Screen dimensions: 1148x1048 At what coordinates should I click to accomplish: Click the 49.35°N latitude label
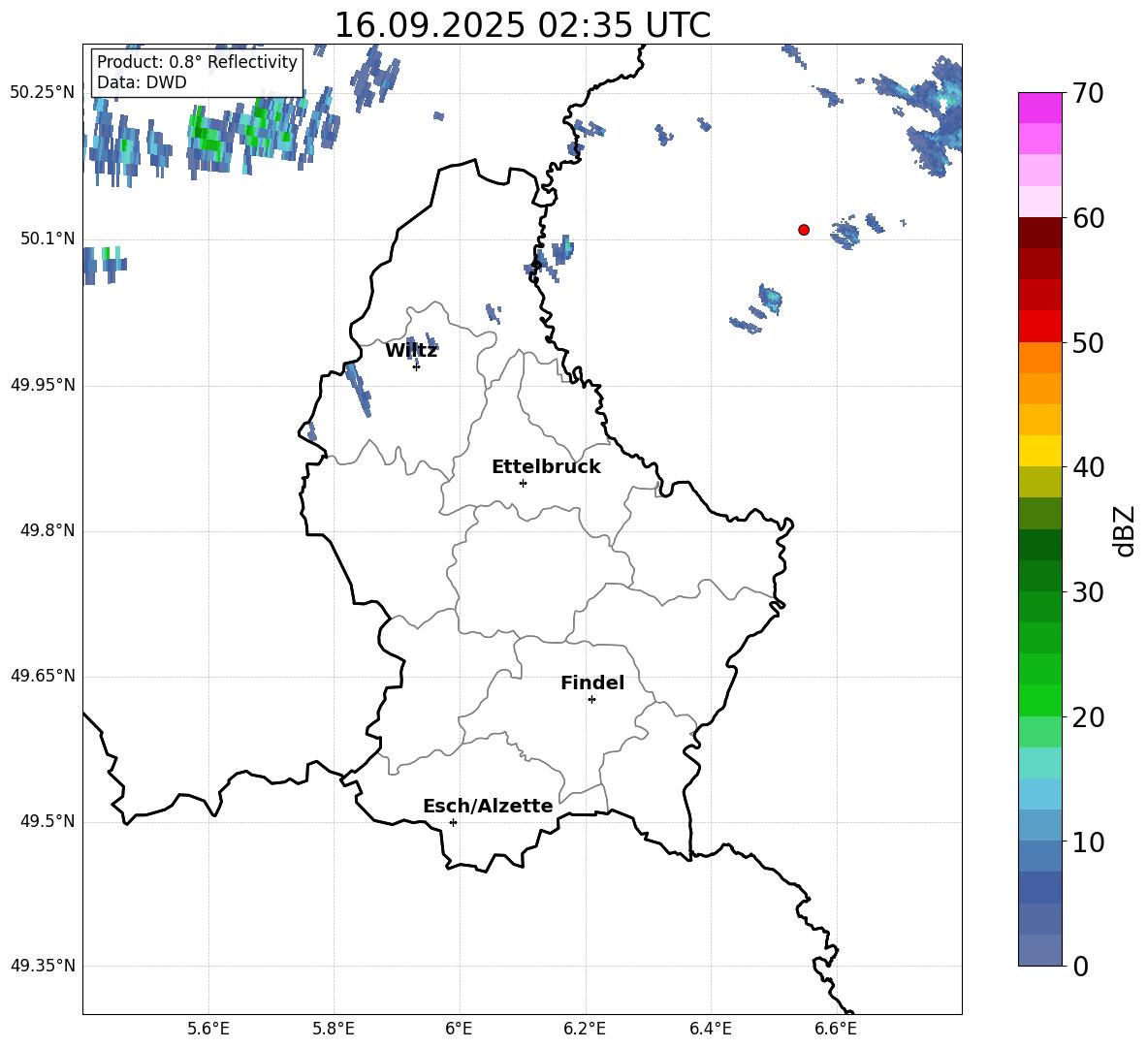point(43,966)
